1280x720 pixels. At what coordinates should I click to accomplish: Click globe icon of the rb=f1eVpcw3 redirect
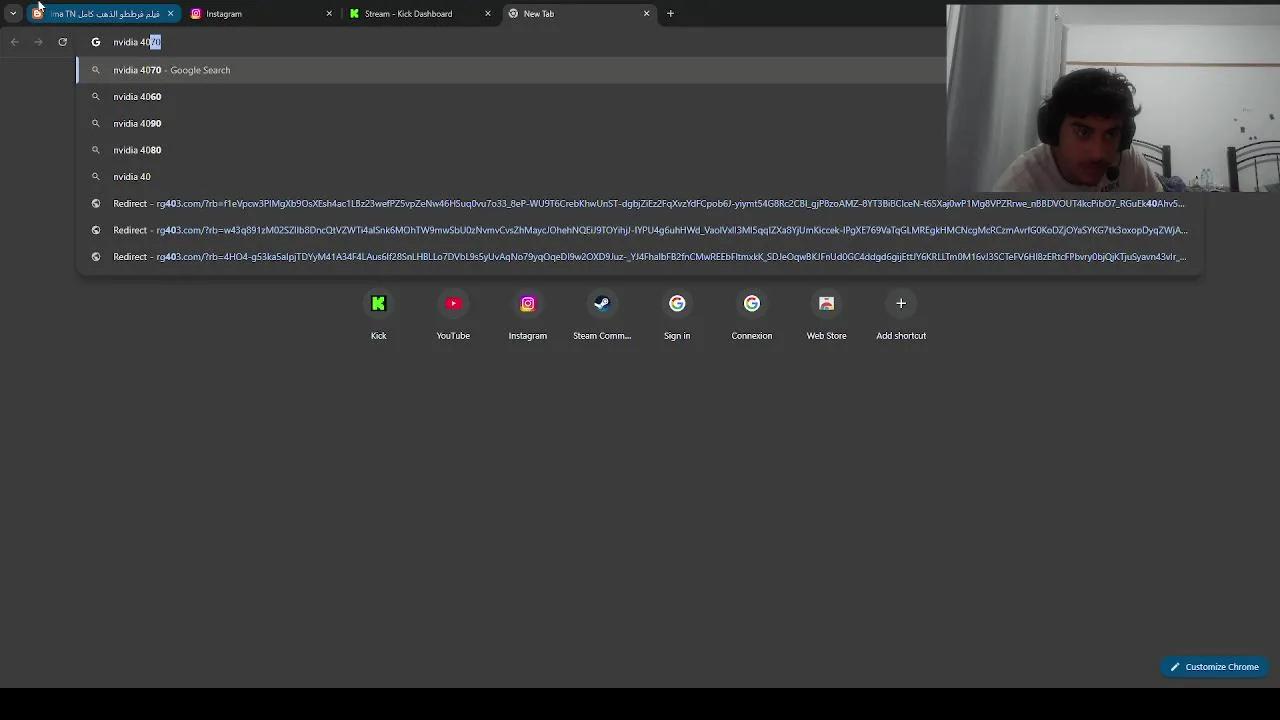[96, 203]
